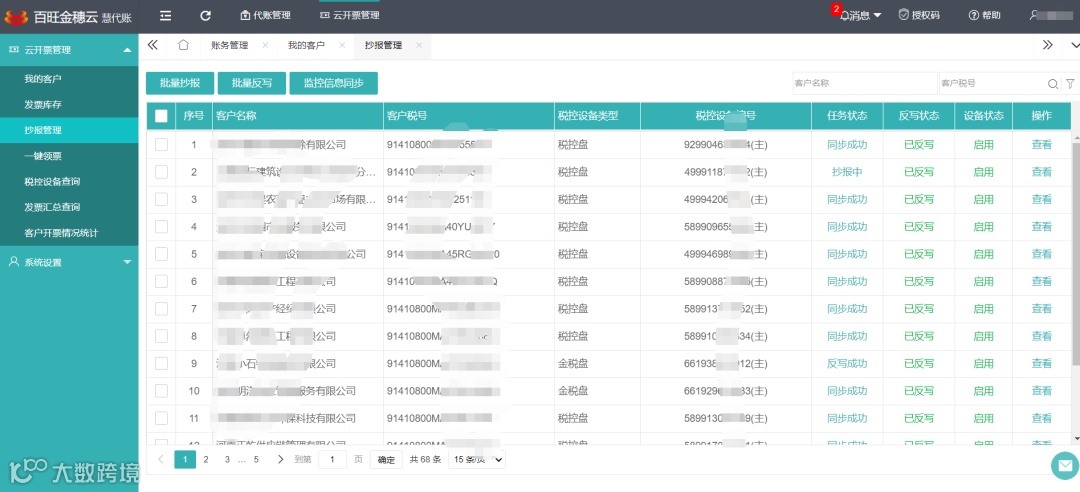The width and height of the screenshot is (1080, 492).
Task: Toggle select-all checkbox in table header
Action: pos(161,116)
